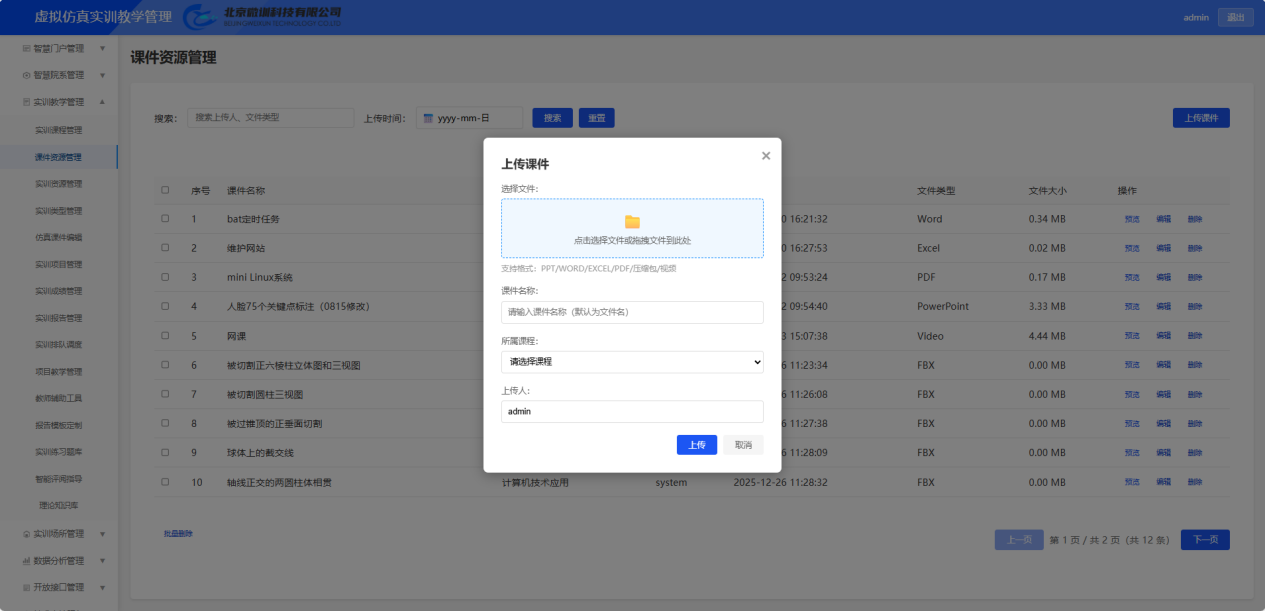This screenshot has width=1265, height=611.
Task: Expand the 智慧门户管理 menu arrow
Action: [102, 48]
